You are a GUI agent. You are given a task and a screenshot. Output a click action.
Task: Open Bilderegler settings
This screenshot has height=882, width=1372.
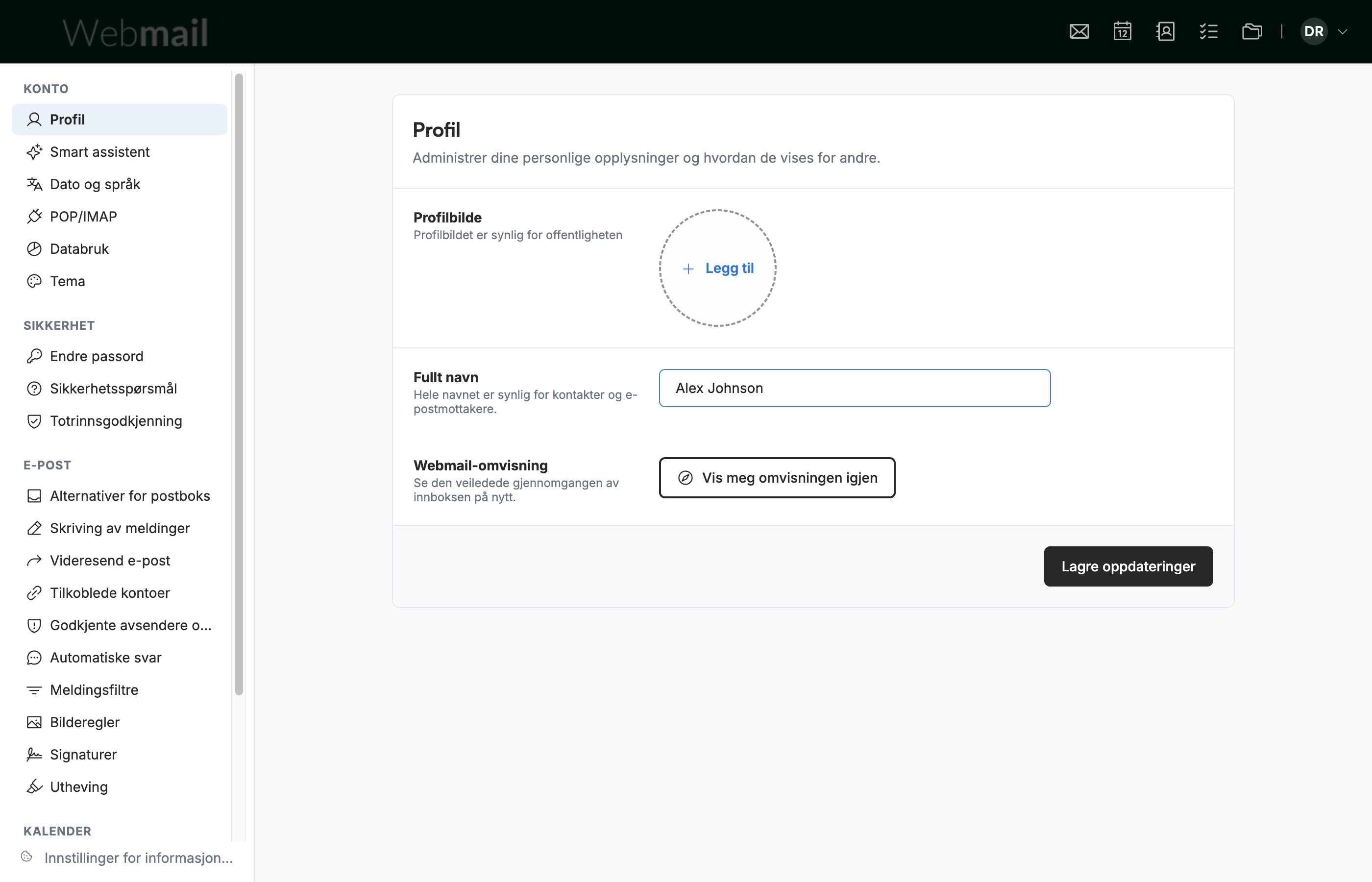(x=119, y=722)
